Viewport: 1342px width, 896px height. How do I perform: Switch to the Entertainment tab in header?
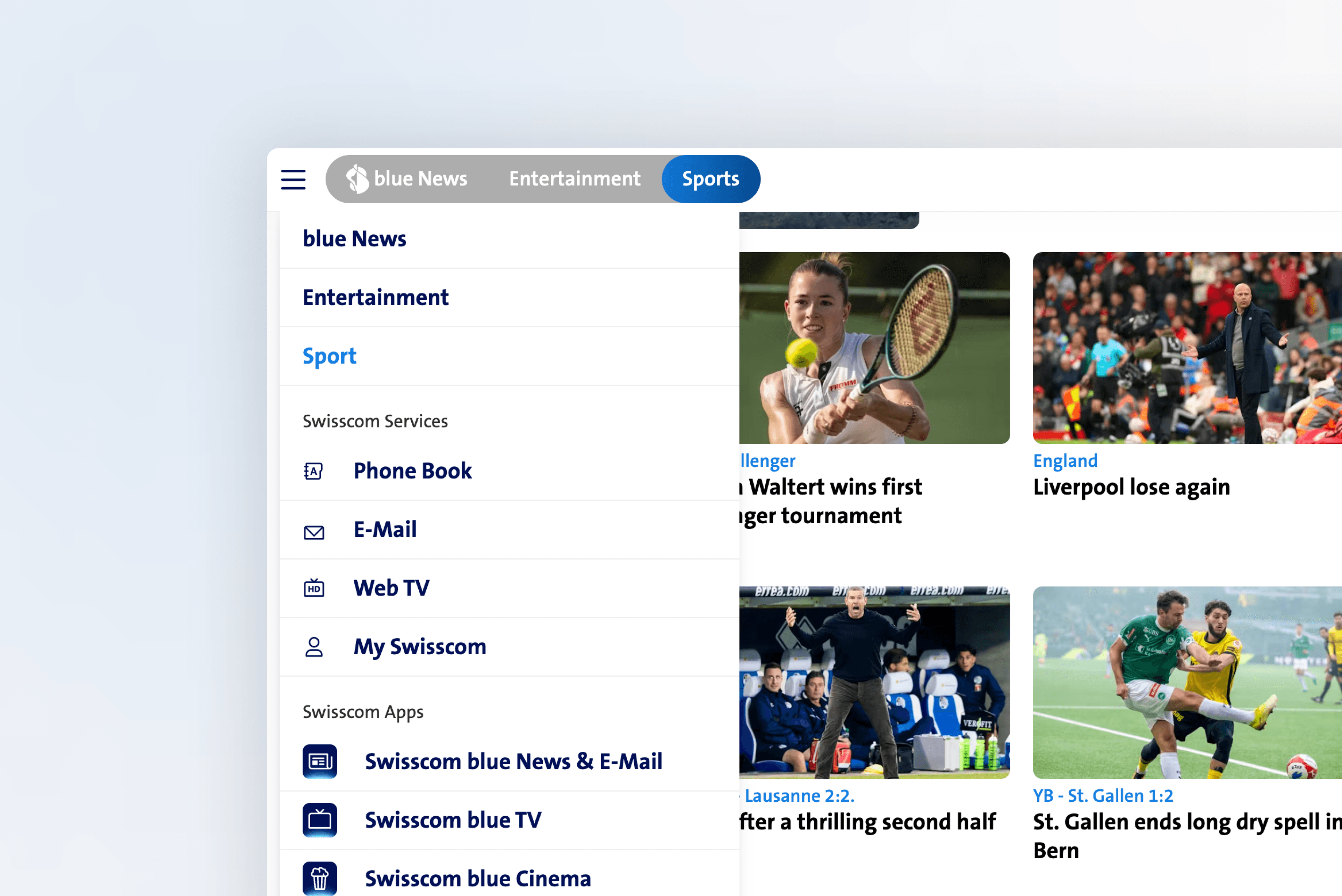575,179
